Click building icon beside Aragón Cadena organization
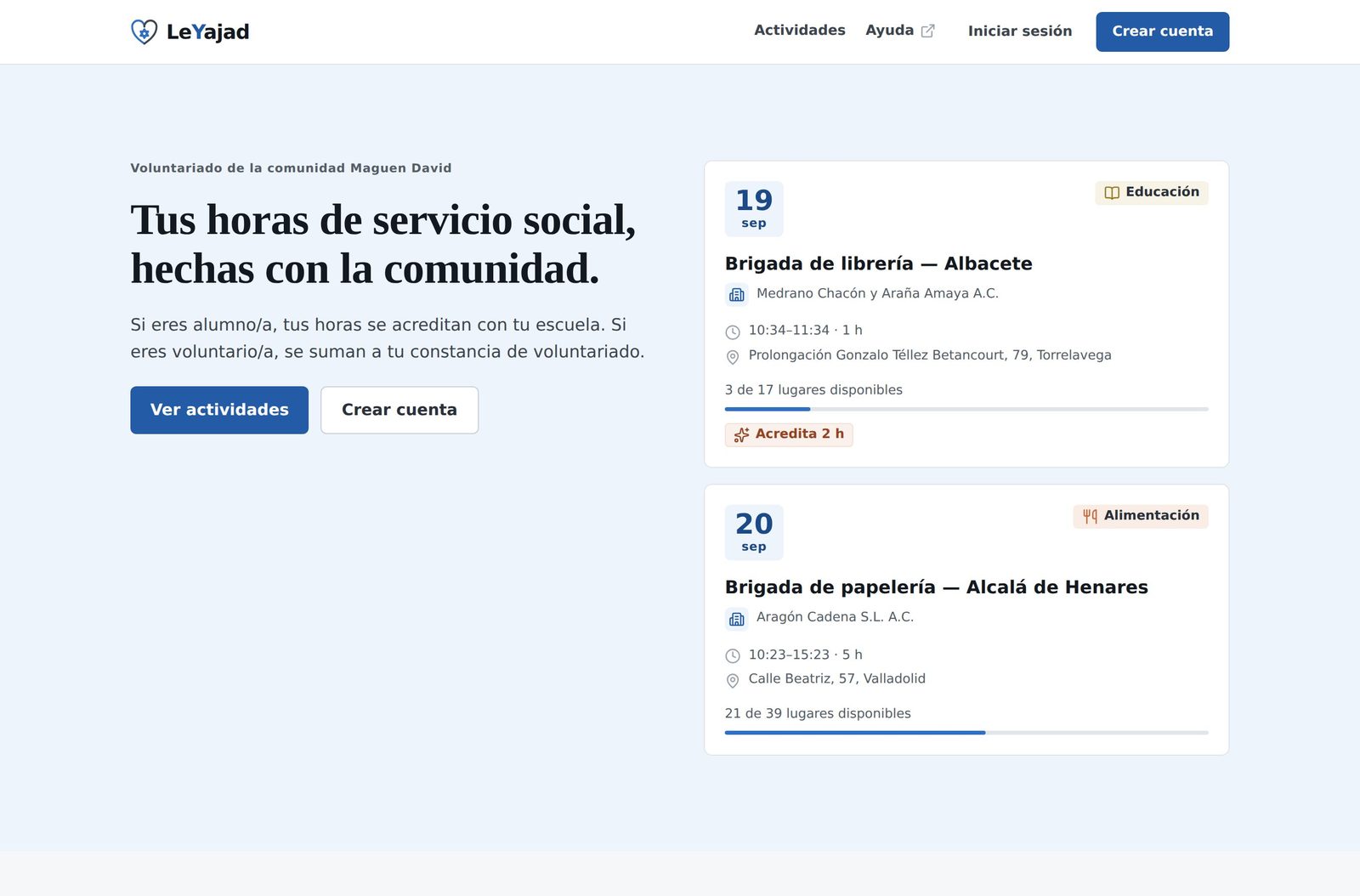This screenshot has width=1360, height=896. (x=737, y=618)
